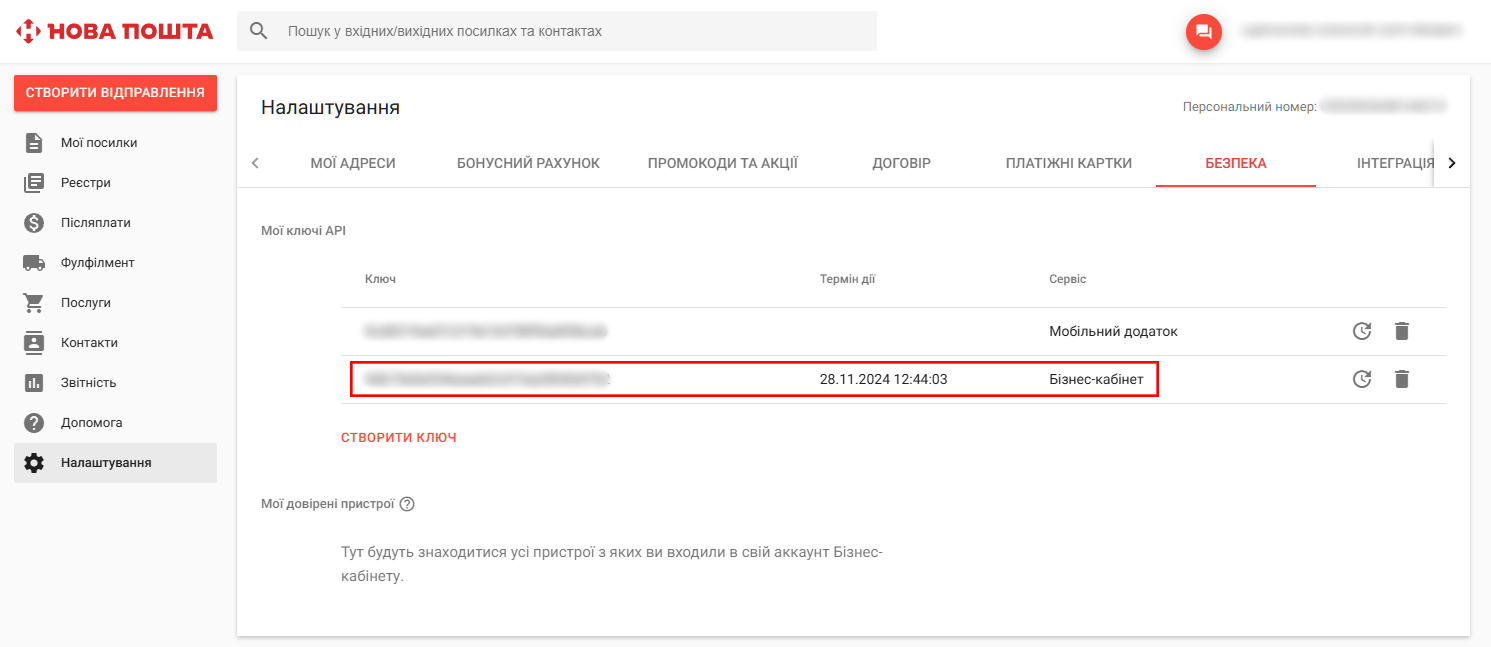Click the blurred Бізнес-кабінет key value

pos(487,379)
